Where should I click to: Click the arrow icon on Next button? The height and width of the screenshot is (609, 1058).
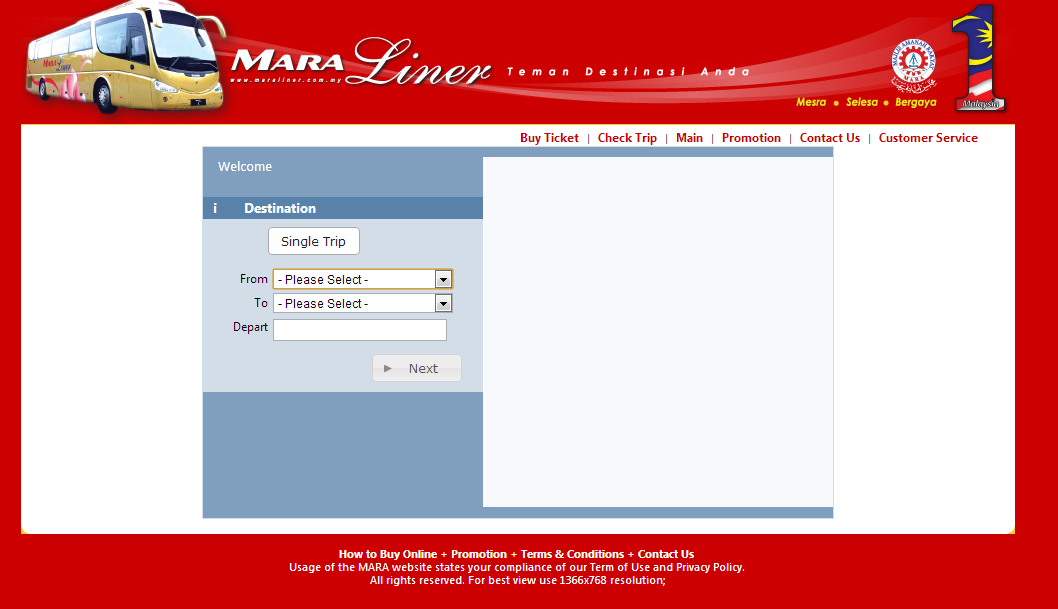(x=388, y=368)
